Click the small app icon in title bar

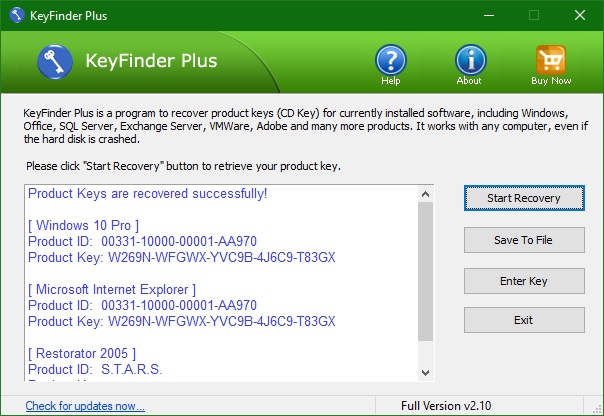[x=17, y=15]
